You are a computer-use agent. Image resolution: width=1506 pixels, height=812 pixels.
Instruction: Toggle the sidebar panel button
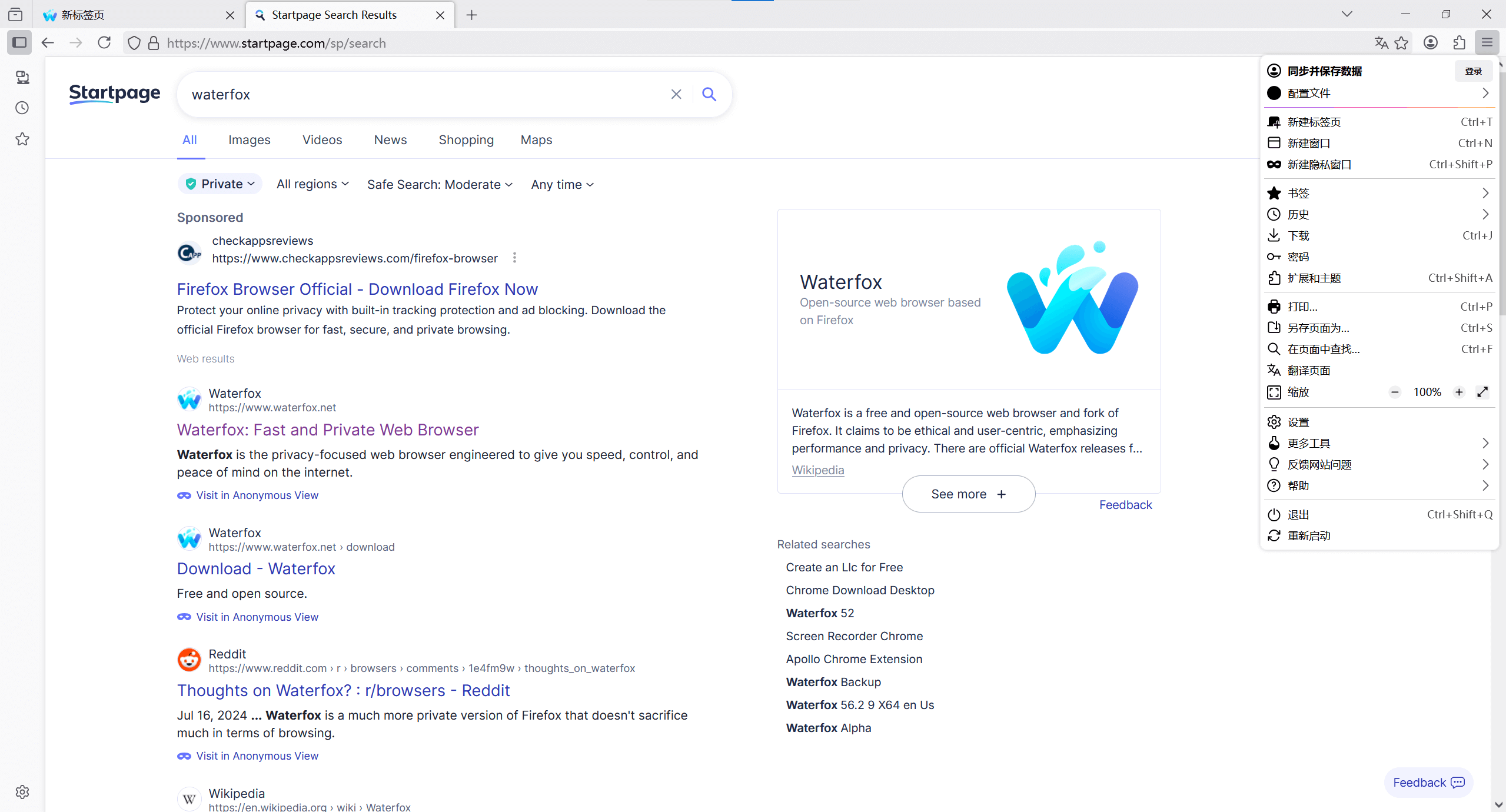pos(19,43)
